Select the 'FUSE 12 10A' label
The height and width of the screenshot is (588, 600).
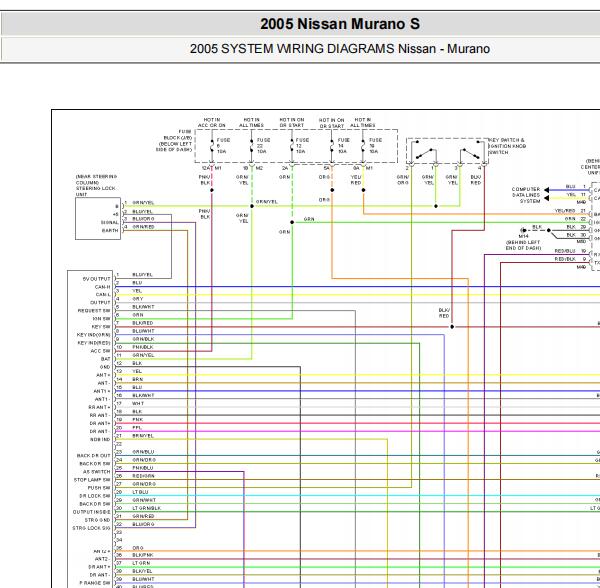click(302, 146)
